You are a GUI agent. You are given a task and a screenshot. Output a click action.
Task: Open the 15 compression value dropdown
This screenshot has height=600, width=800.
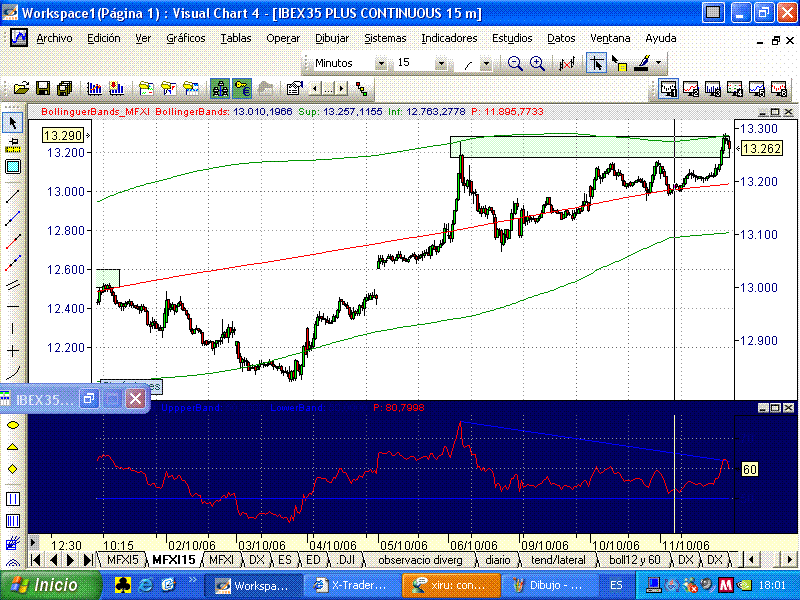(x=442, y=63)
